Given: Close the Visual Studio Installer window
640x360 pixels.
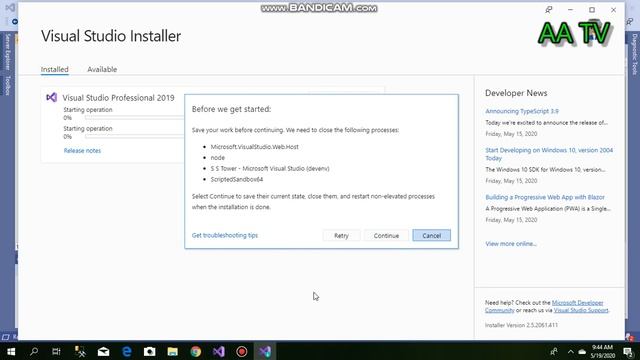Looking at the screenshot, I should [x=613, y=10].
